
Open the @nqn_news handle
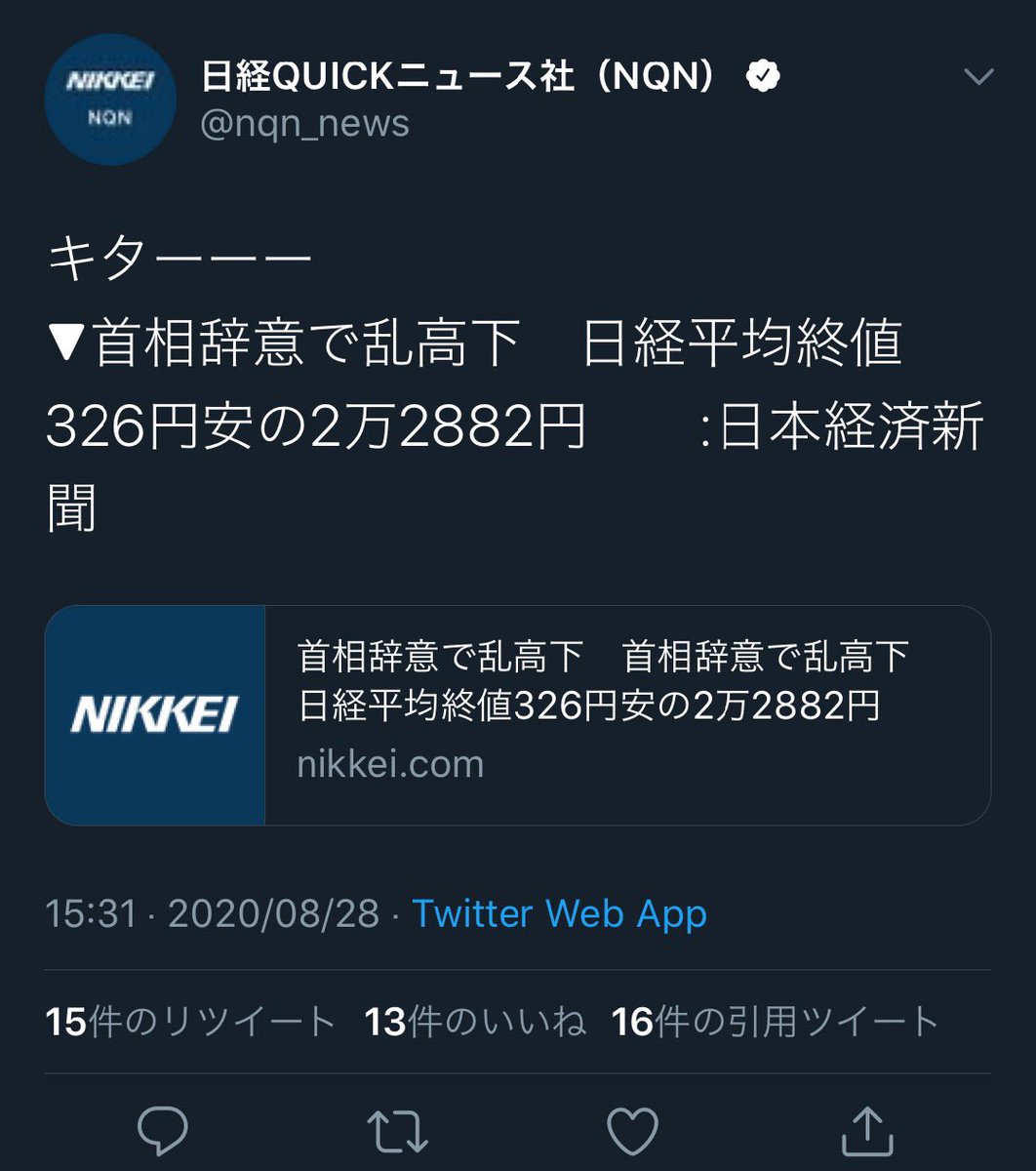pyautogui.click(x=304, y=124)
